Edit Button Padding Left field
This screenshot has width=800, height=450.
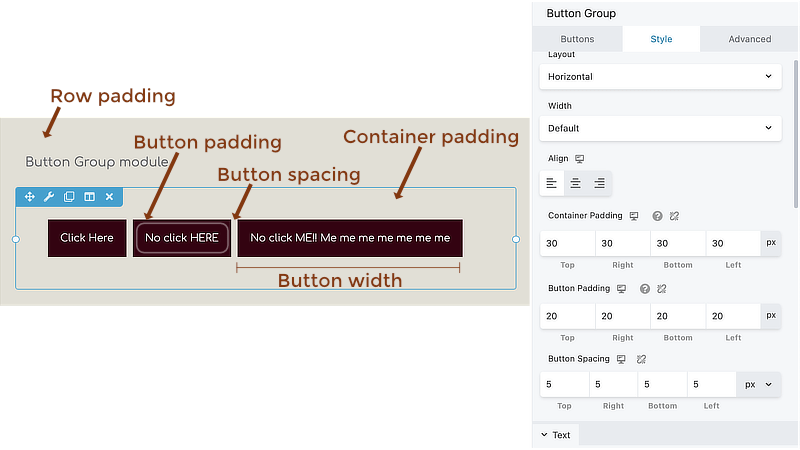pos(733,316)
